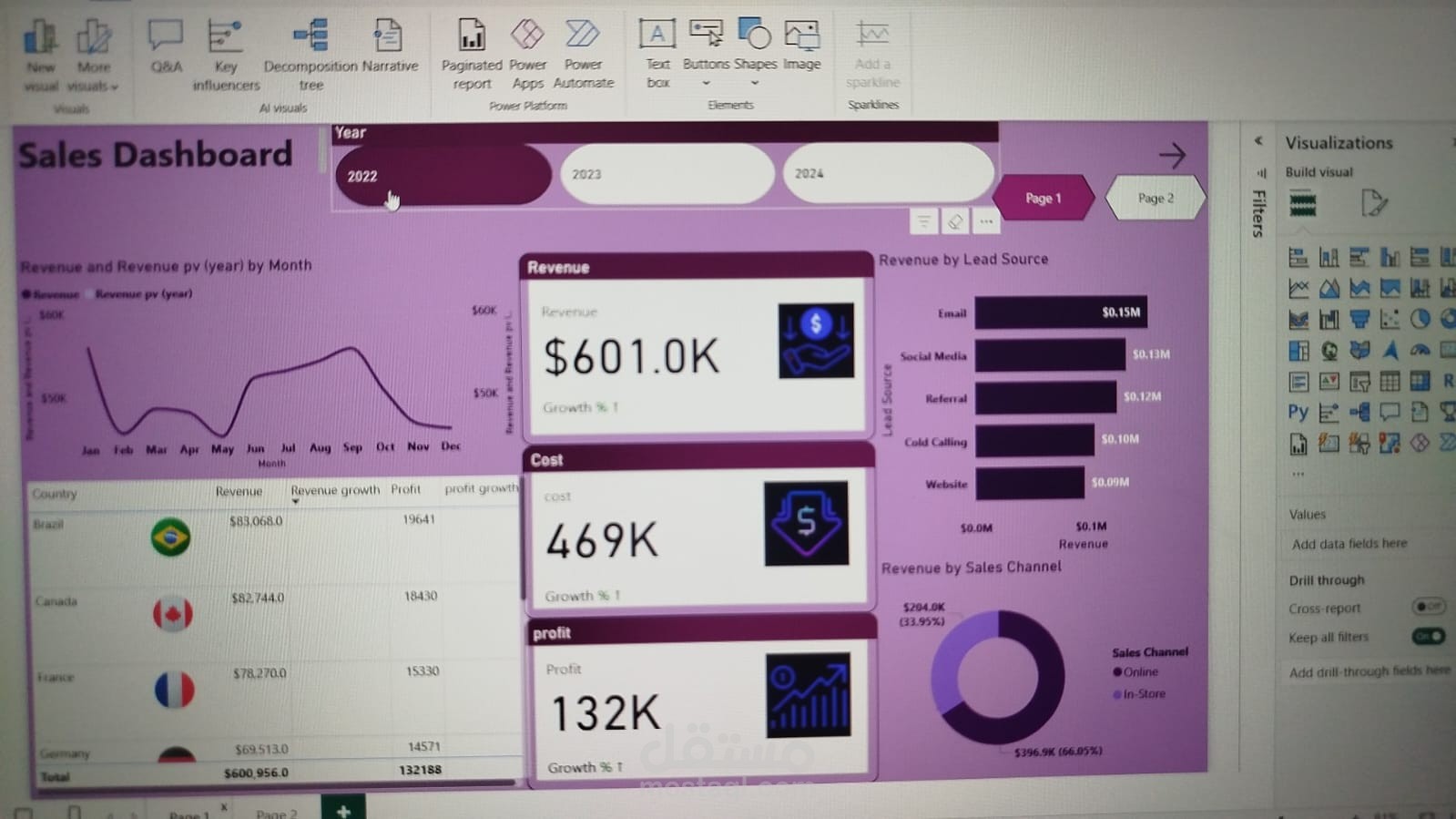Show more visuals via pane ellipsis
The height and width of the screenshot is (819, 1456).
(x=1298, y=474)
